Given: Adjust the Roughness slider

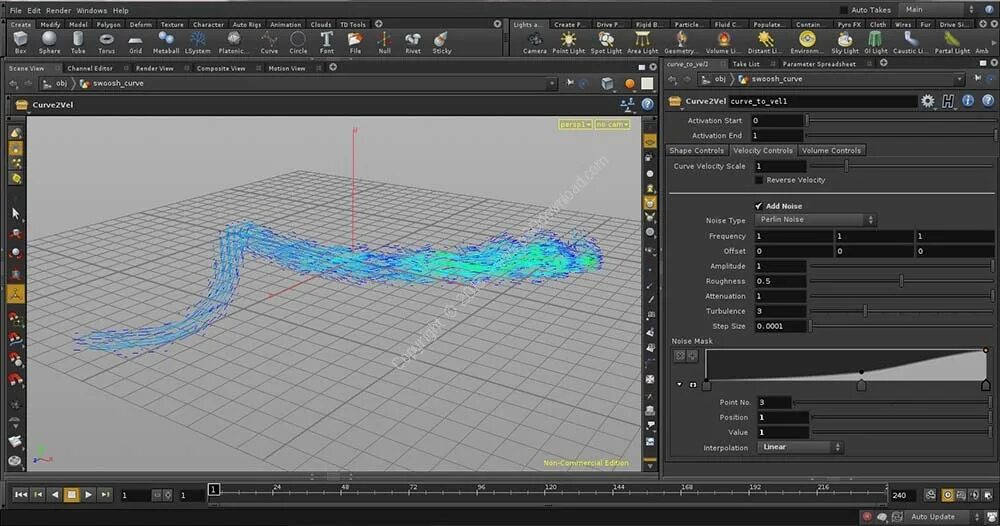Looking at the screenshot, I should coord(901,281).
